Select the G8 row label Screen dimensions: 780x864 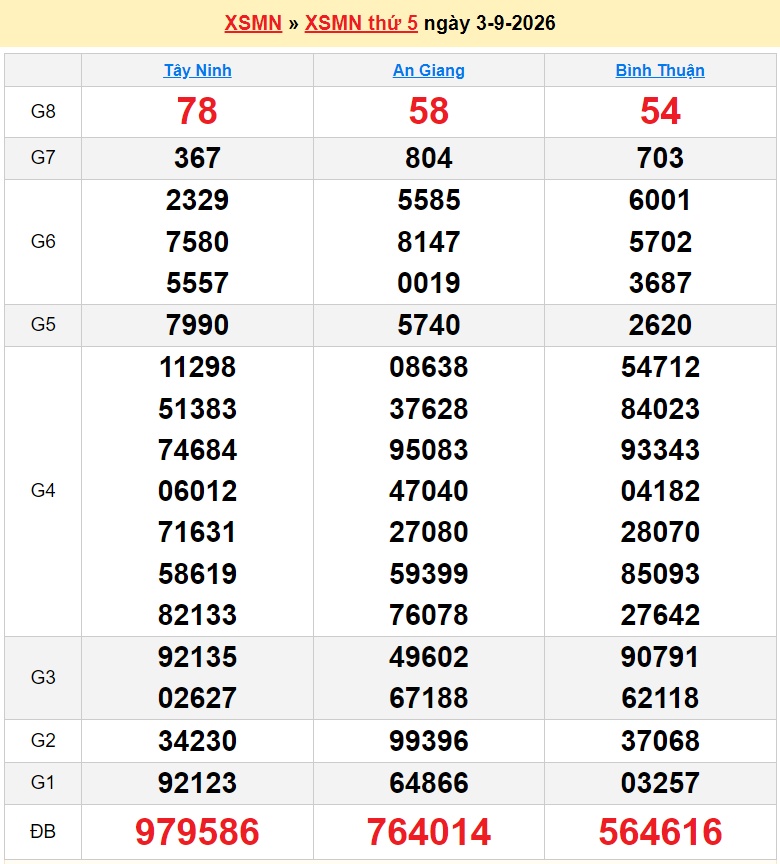click(x=43, y=111)
